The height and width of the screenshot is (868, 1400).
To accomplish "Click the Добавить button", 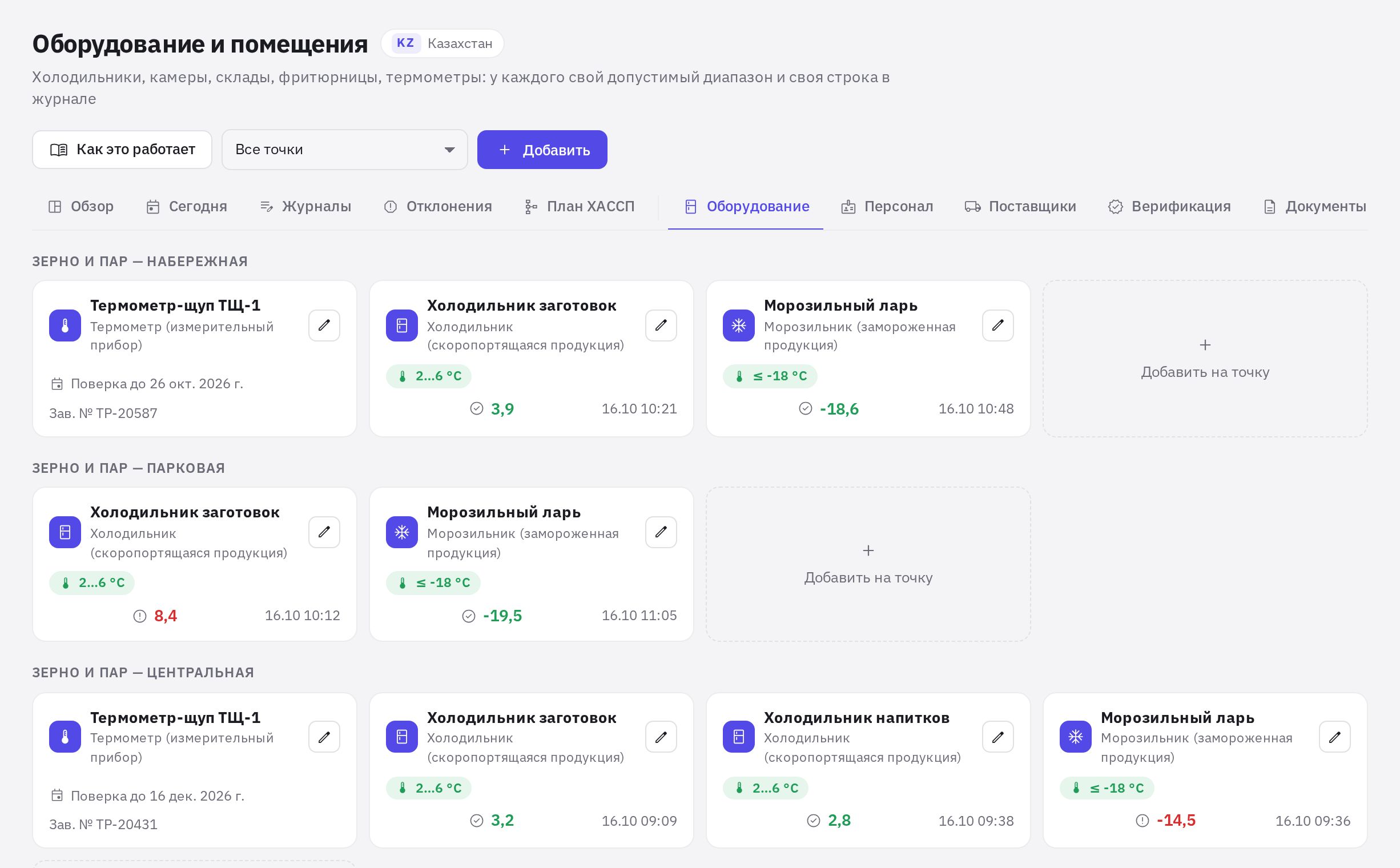I will pyautogui.click(x=542, y=150).
